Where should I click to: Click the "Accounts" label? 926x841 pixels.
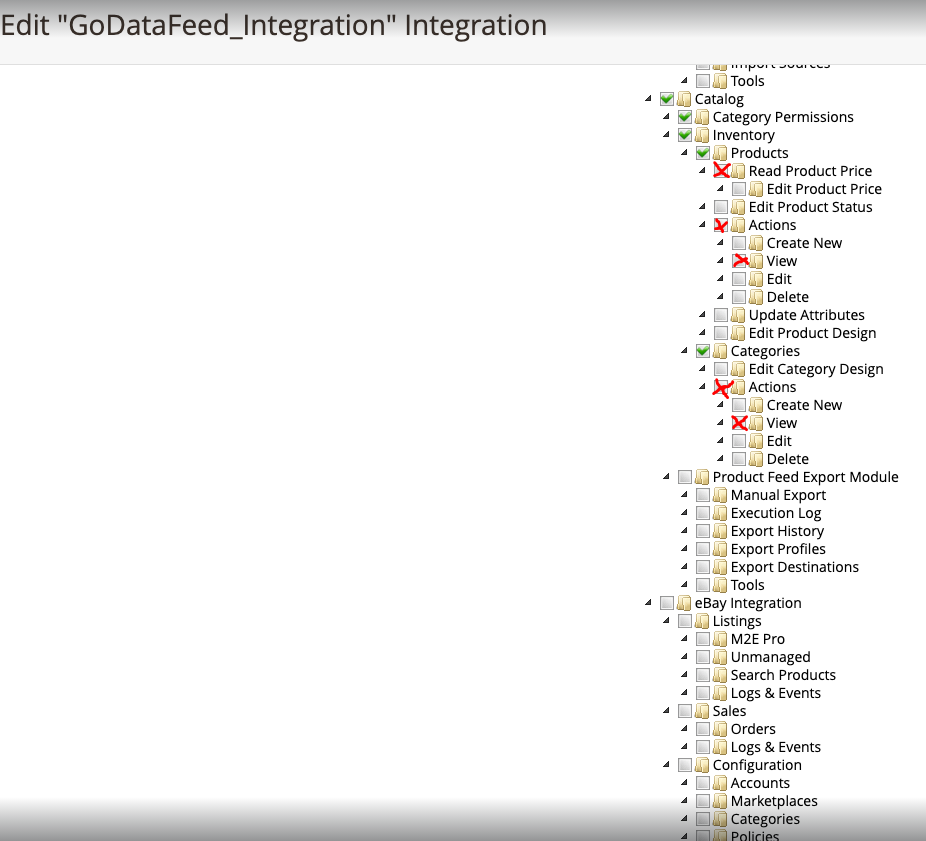(x=760, y=783)
